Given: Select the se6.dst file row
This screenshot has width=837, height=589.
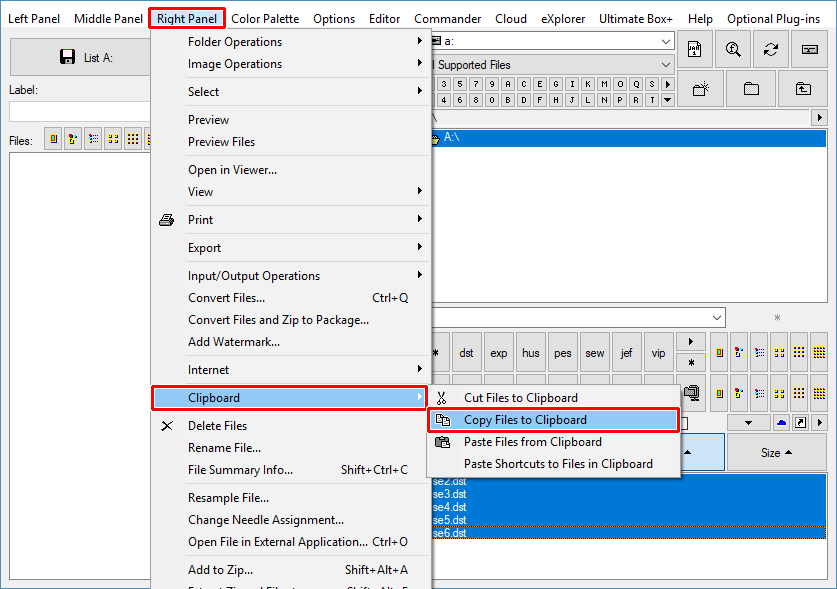Looking at the screenshot, I should pyautogui.click(x=629, y=533).
